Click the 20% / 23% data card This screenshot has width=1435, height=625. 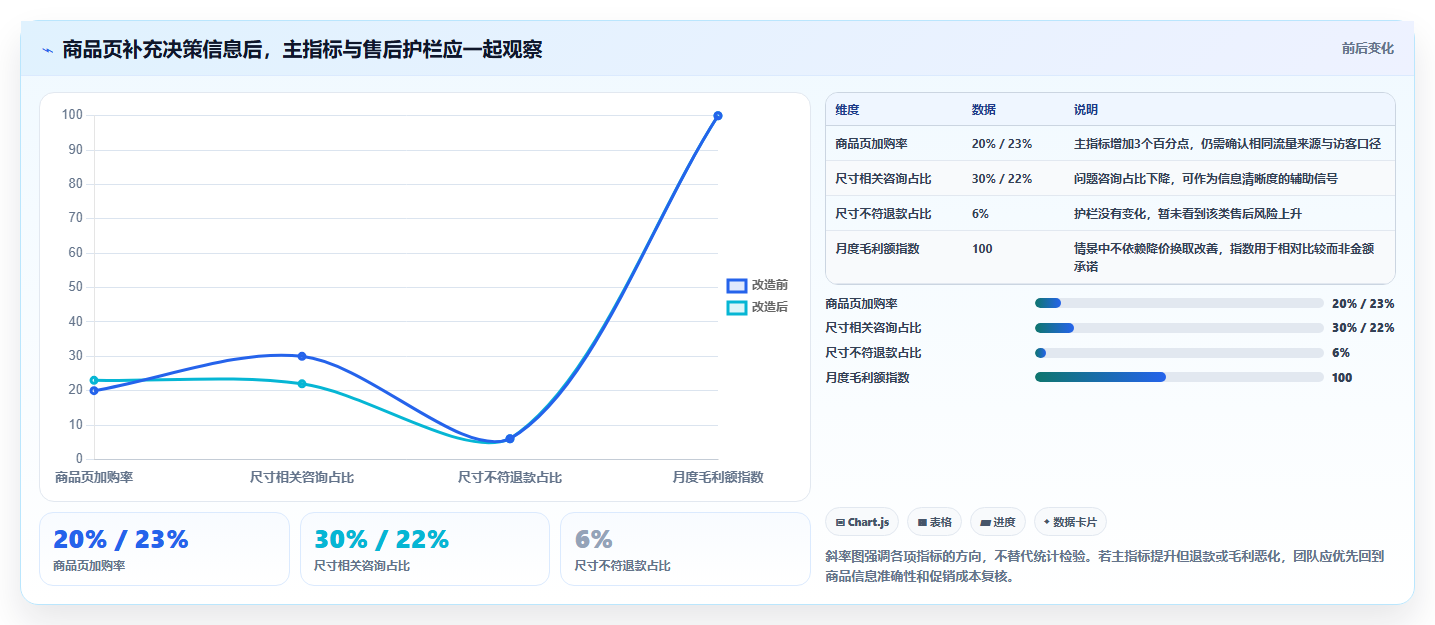click(164, 549)
